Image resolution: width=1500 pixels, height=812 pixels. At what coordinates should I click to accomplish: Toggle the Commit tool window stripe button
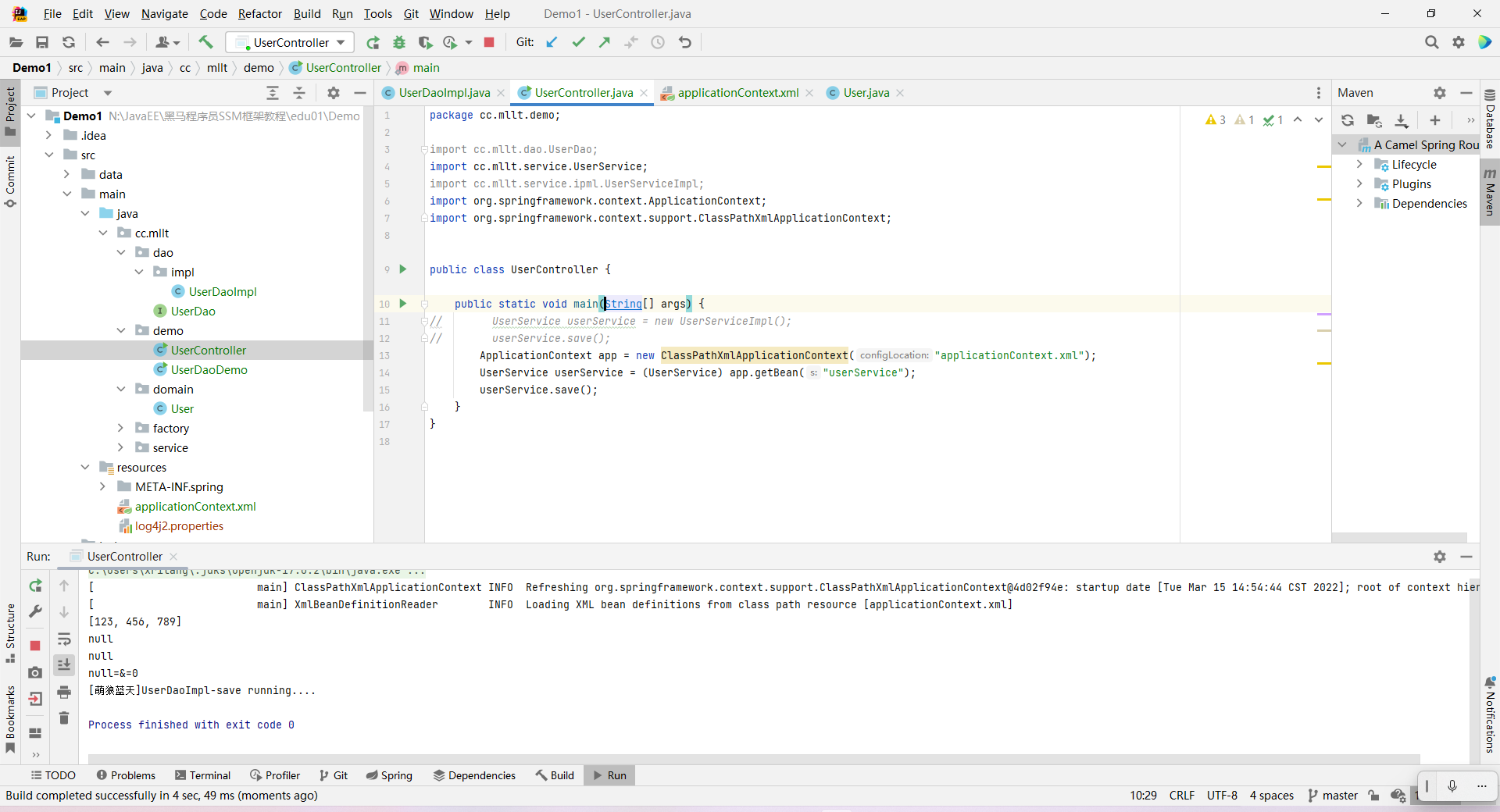10,181
